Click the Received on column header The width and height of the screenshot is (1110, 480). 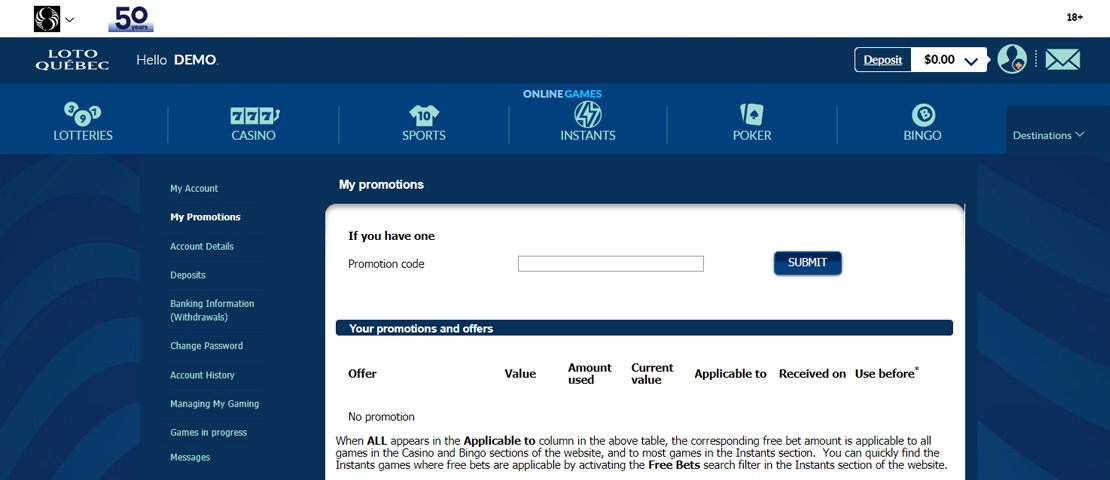point(813,374)
